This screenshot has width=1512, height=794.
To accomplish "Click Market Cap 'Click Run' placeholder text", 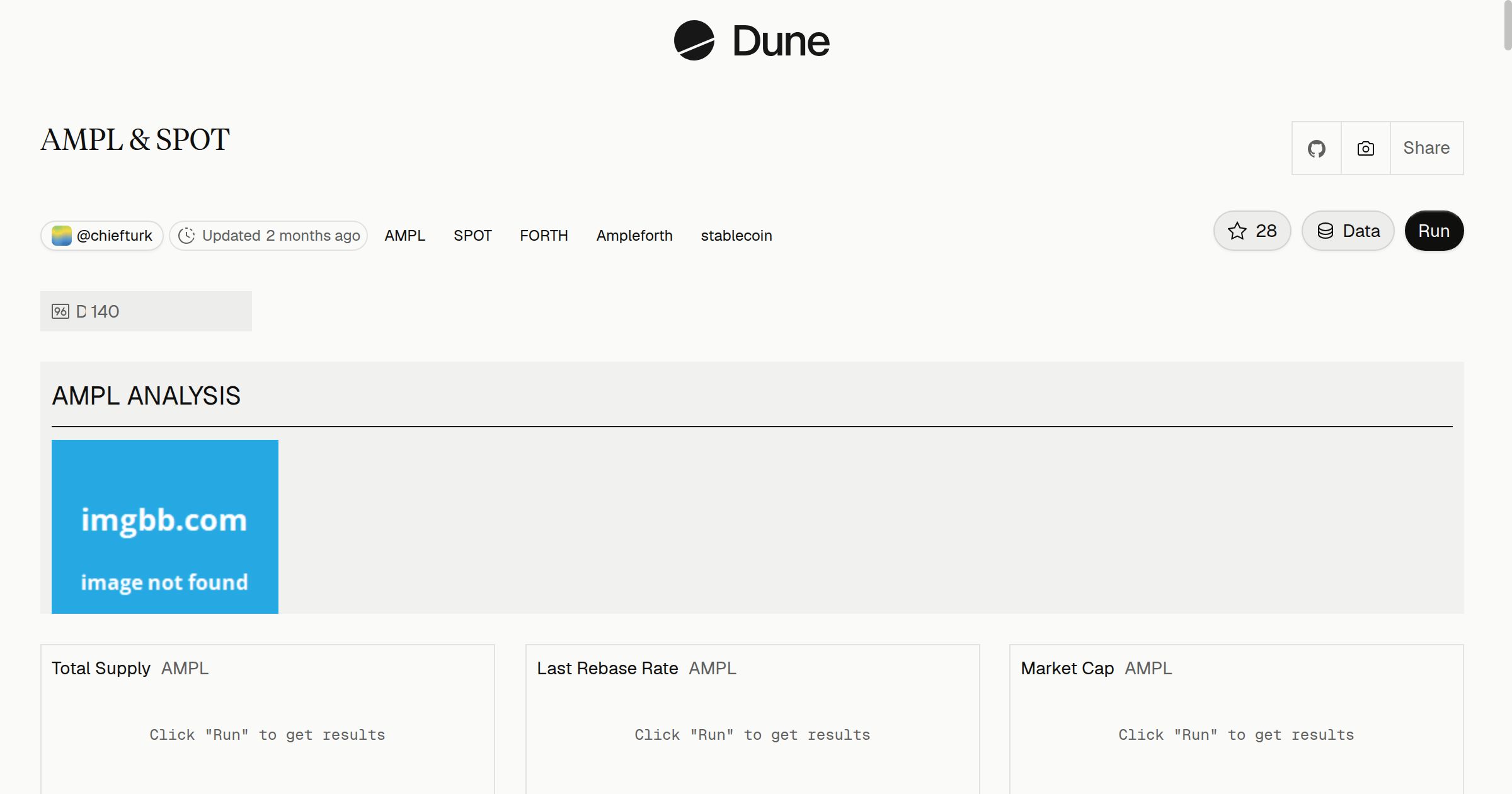I will 1236,735.
